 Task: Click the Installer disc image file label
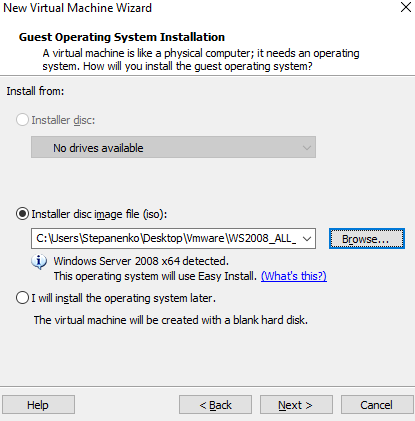[x=99, y=214]
